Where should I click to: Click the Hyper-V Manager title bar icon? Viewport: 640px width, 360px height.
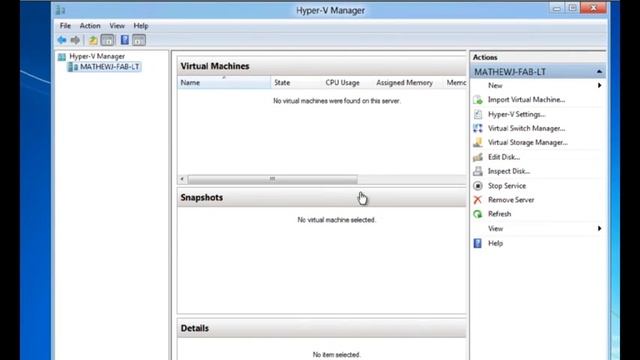[x=61, y=10]
